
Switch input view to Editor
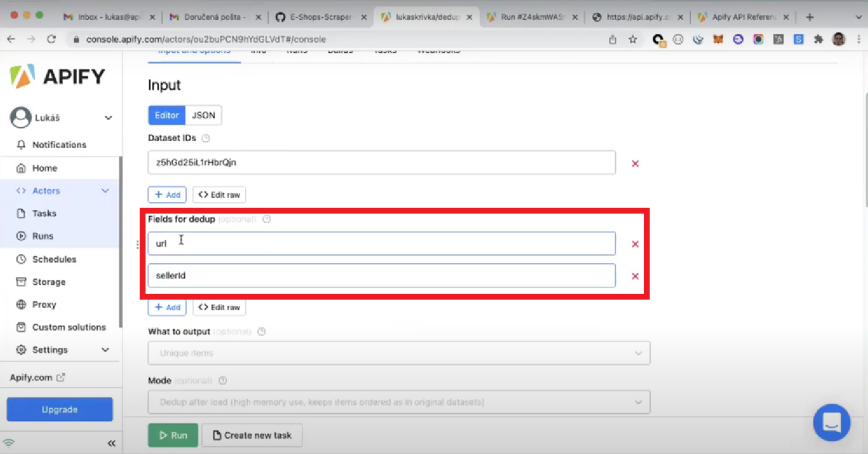pyautogui.click(x=167, y=115)
